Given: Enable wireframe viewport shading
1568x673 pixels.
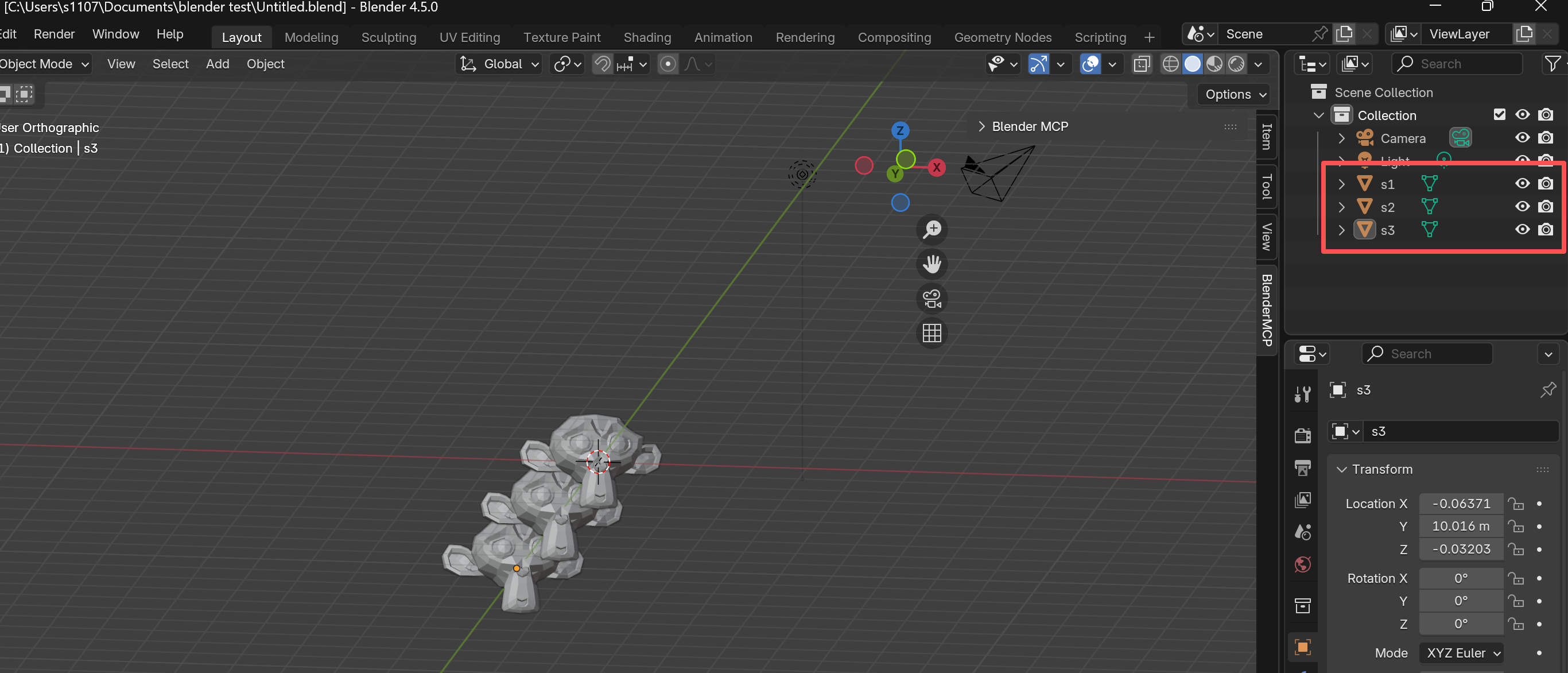Looking at the screenshot, I should 1170,64.
